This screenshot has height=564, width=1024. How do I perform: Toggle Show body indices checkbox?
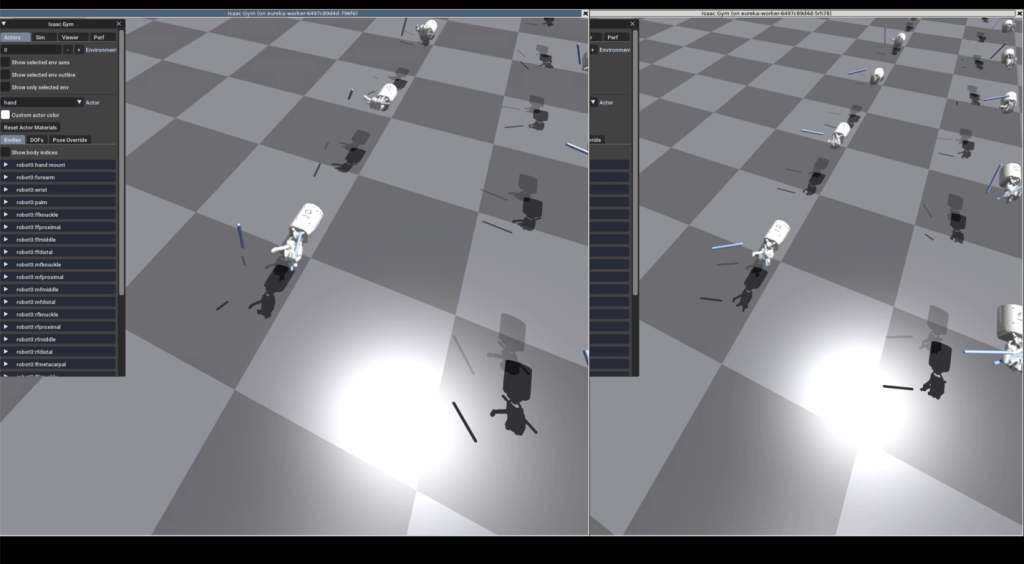(x=5, y=152)
